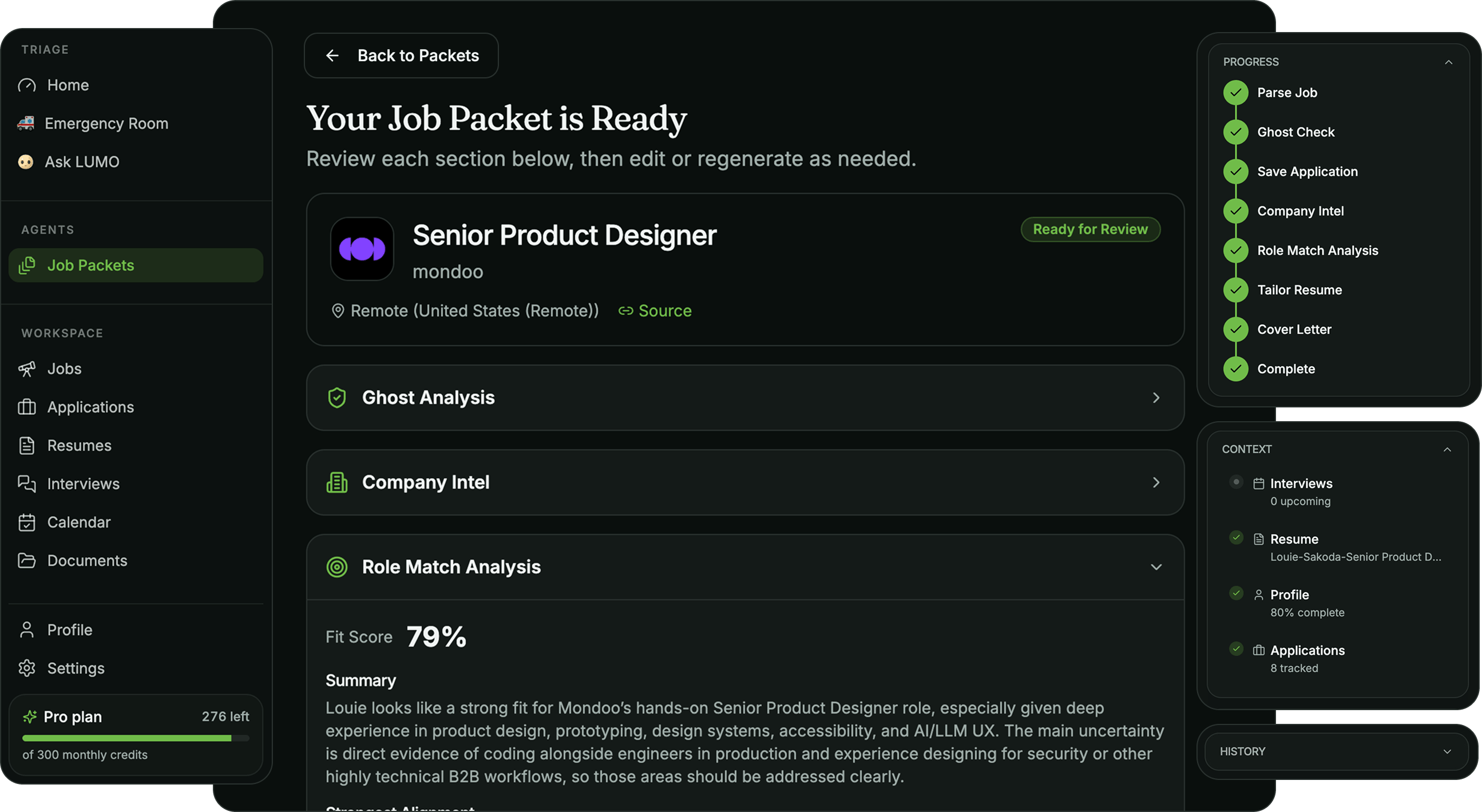Click the Job Packets stacked-pages icon

tap(27, 266)
